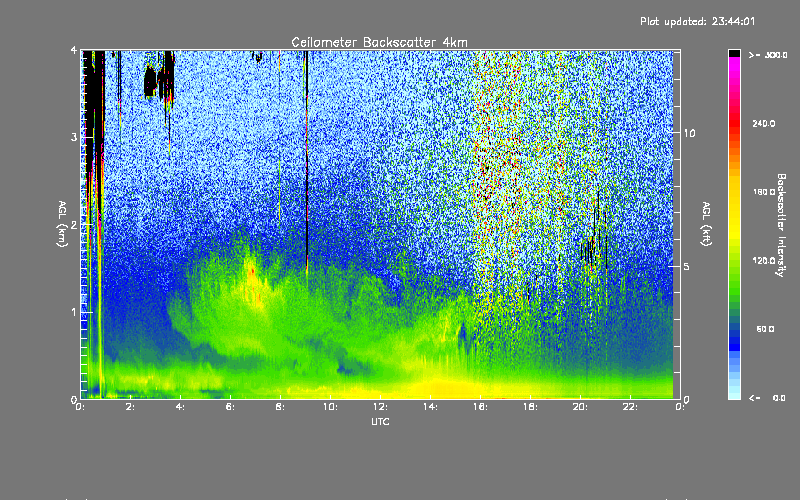The width and height of the screenshot is (800, 500).
Task: Click the "120.0" colorbar value
Action: point(764,261)
